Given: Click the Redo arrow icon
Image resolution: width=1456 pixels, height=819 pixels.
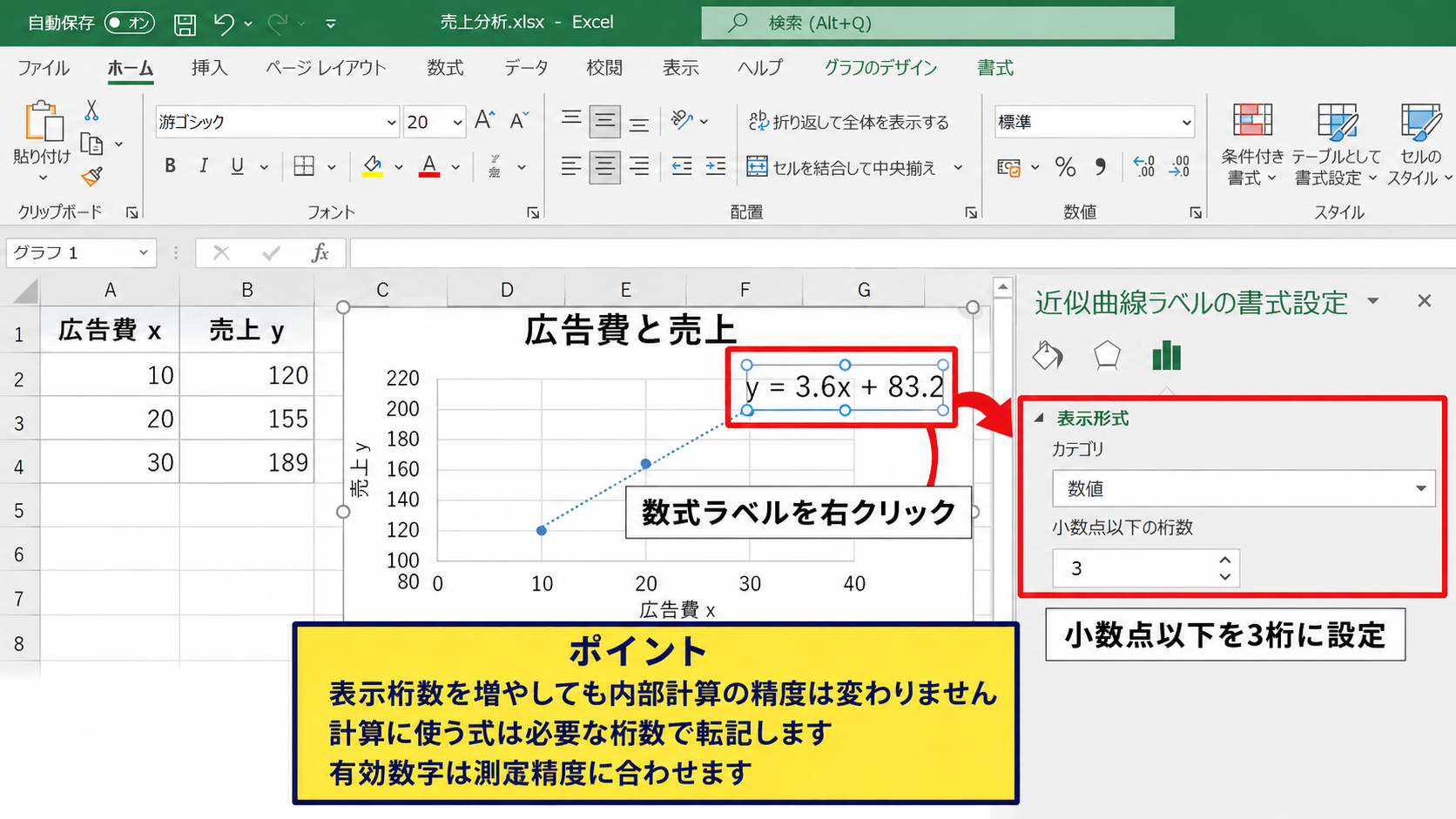Looking at the screenshot, I should point(277,23).
